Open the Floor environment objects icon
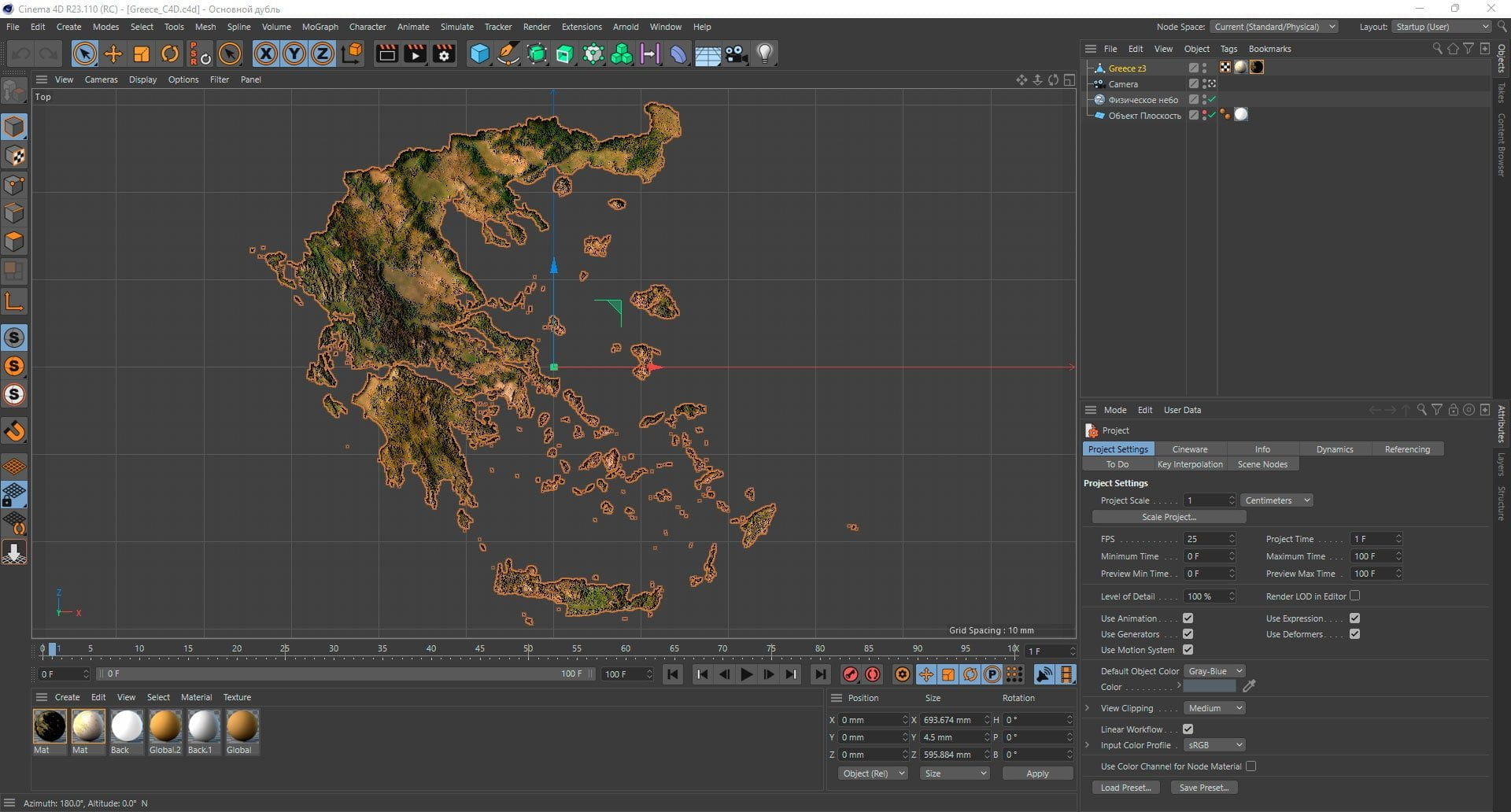The height and width of the screenshot is (812, 1511). click(707, 54)
